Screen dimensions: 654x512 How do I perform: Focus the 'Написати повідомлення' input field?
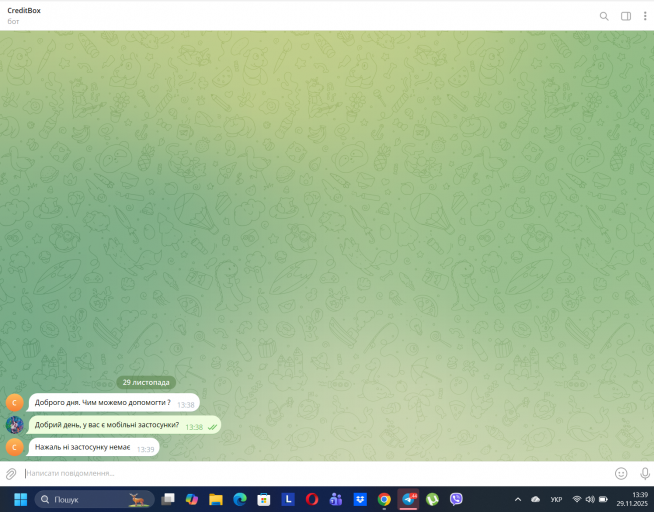[317, 474]
